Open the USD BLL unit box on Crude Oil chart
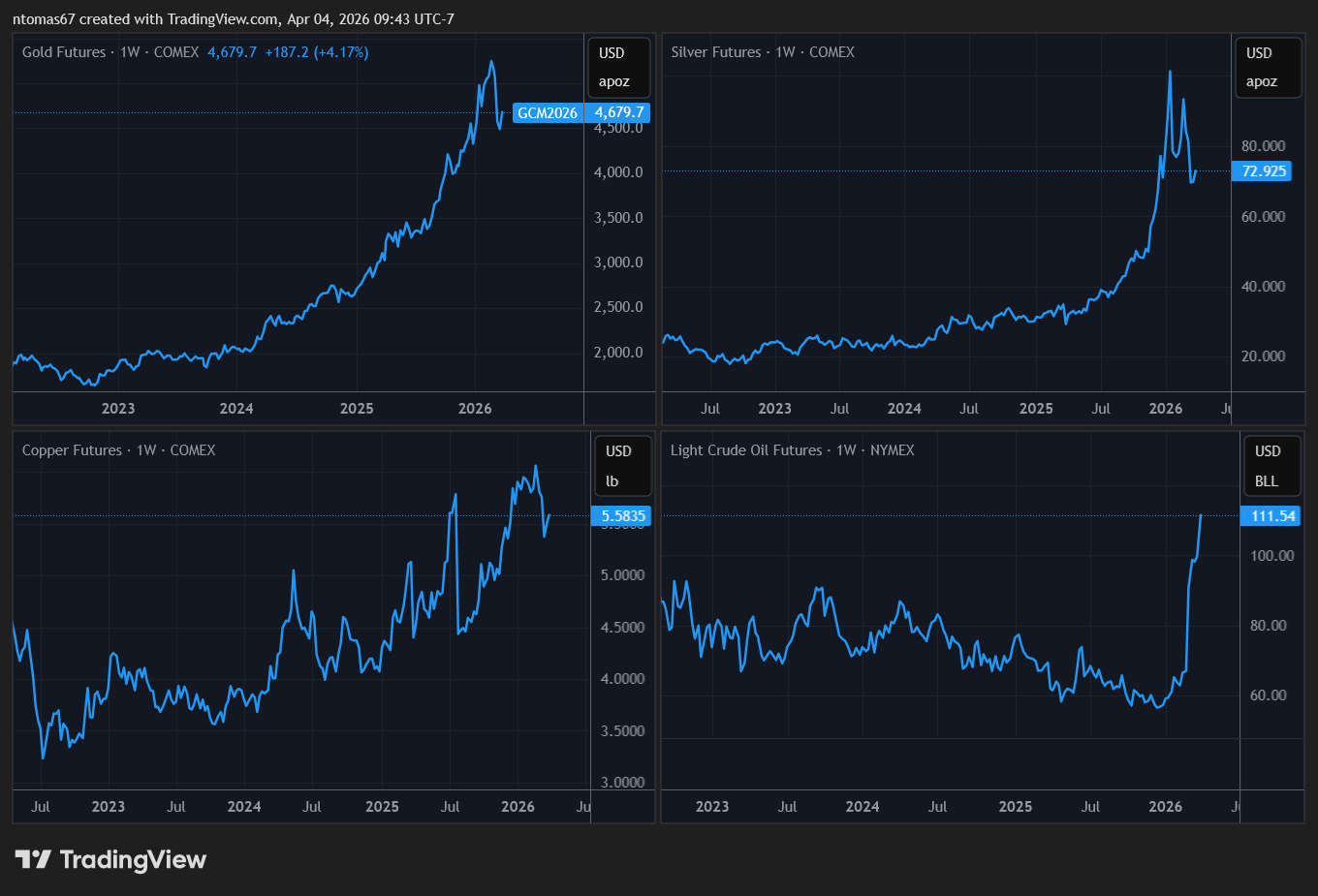Image resolution: width=1318 pixels, height=896 pixels. tap(1271, 466)
